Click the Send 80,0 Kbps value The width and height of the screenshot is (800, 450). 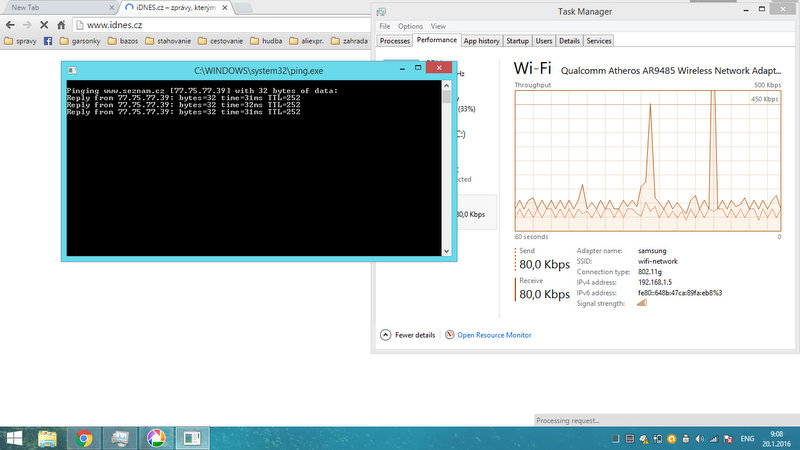click(x=544, y=264)
